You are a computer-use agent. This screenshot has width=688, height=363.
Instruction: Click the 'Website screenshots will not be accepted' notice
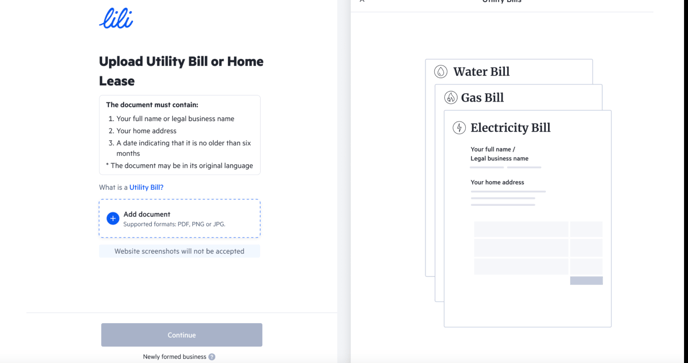coord(179,252)
